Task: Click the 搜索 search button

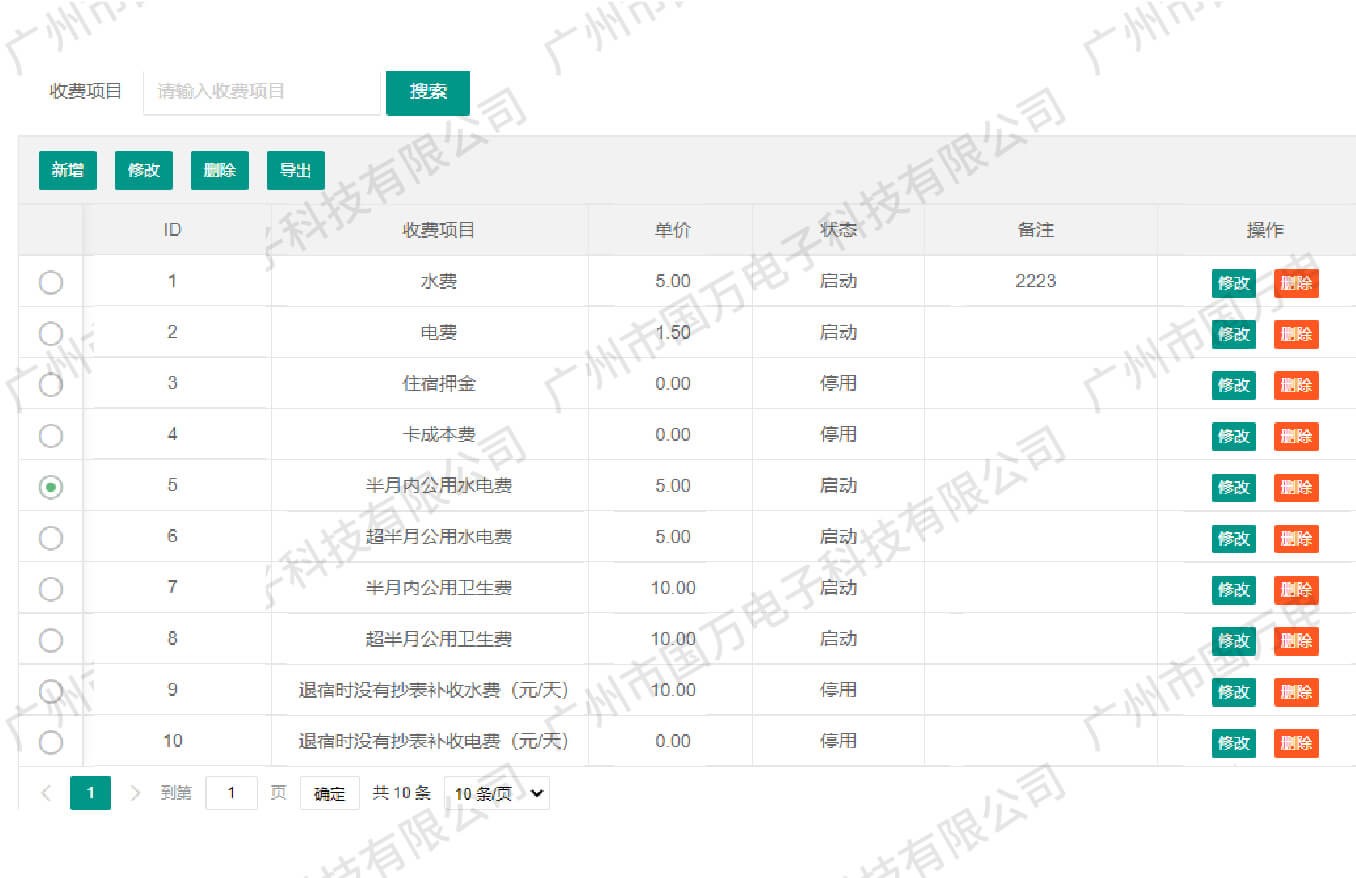Action: pos(427,92)
